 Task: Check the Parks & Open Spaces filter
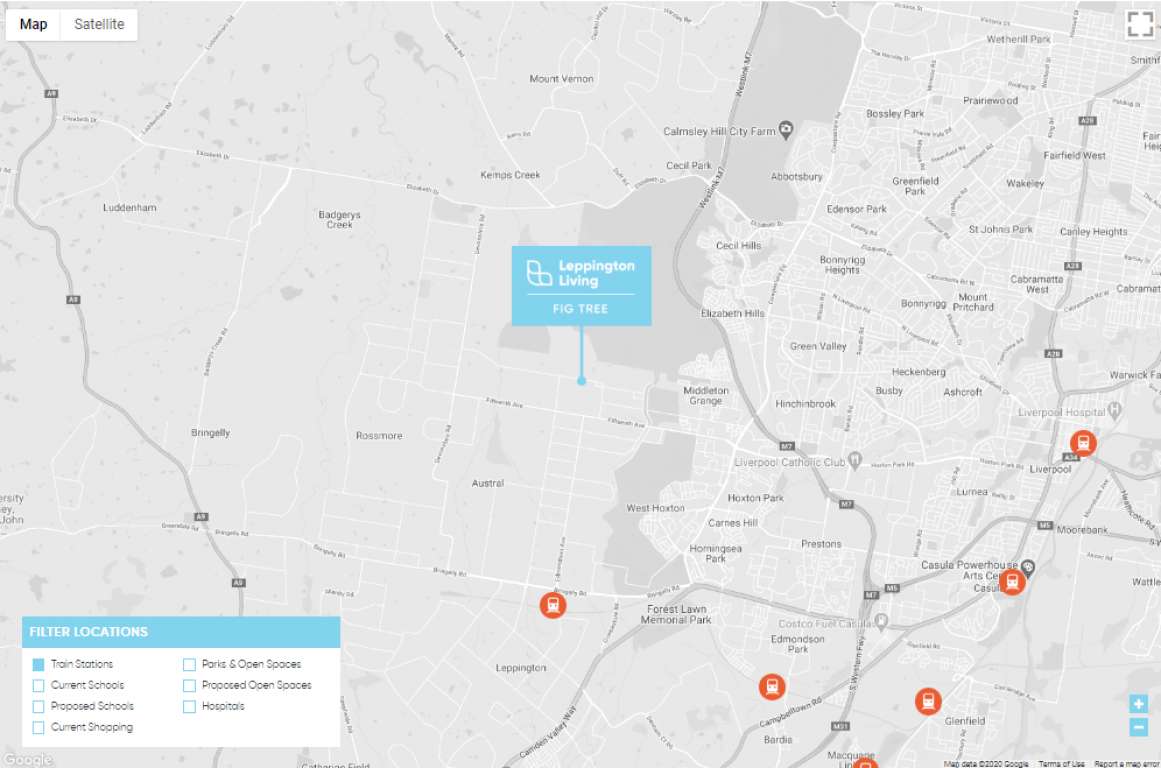[189, 664]
